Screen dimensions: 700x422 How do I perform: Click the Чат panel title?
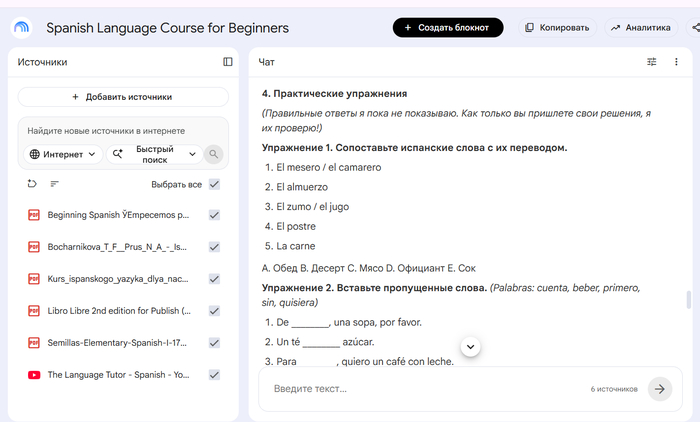click(x=267, y=62)
